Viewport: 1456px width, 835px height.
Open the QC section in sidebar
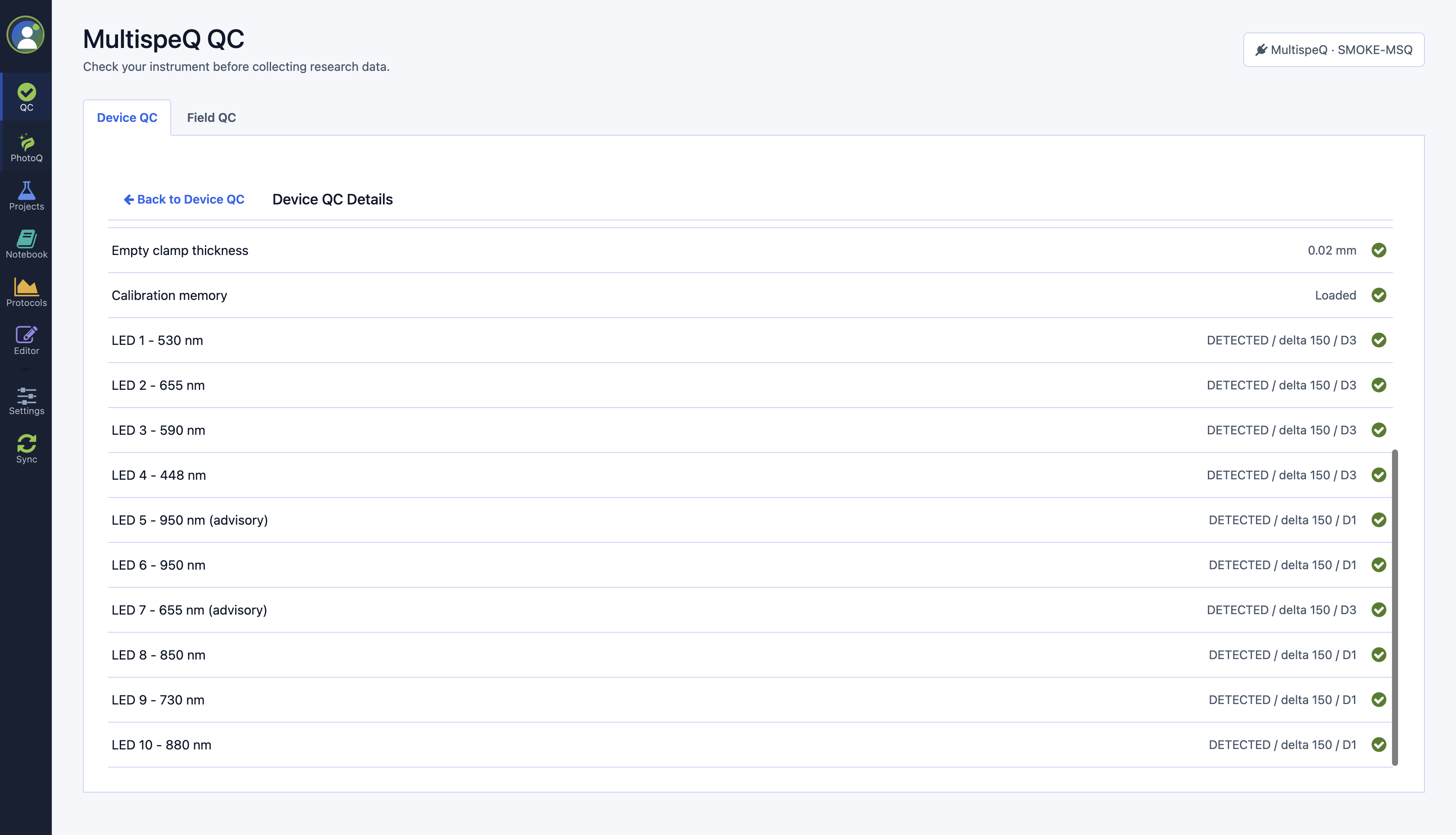tap(26, 97)
